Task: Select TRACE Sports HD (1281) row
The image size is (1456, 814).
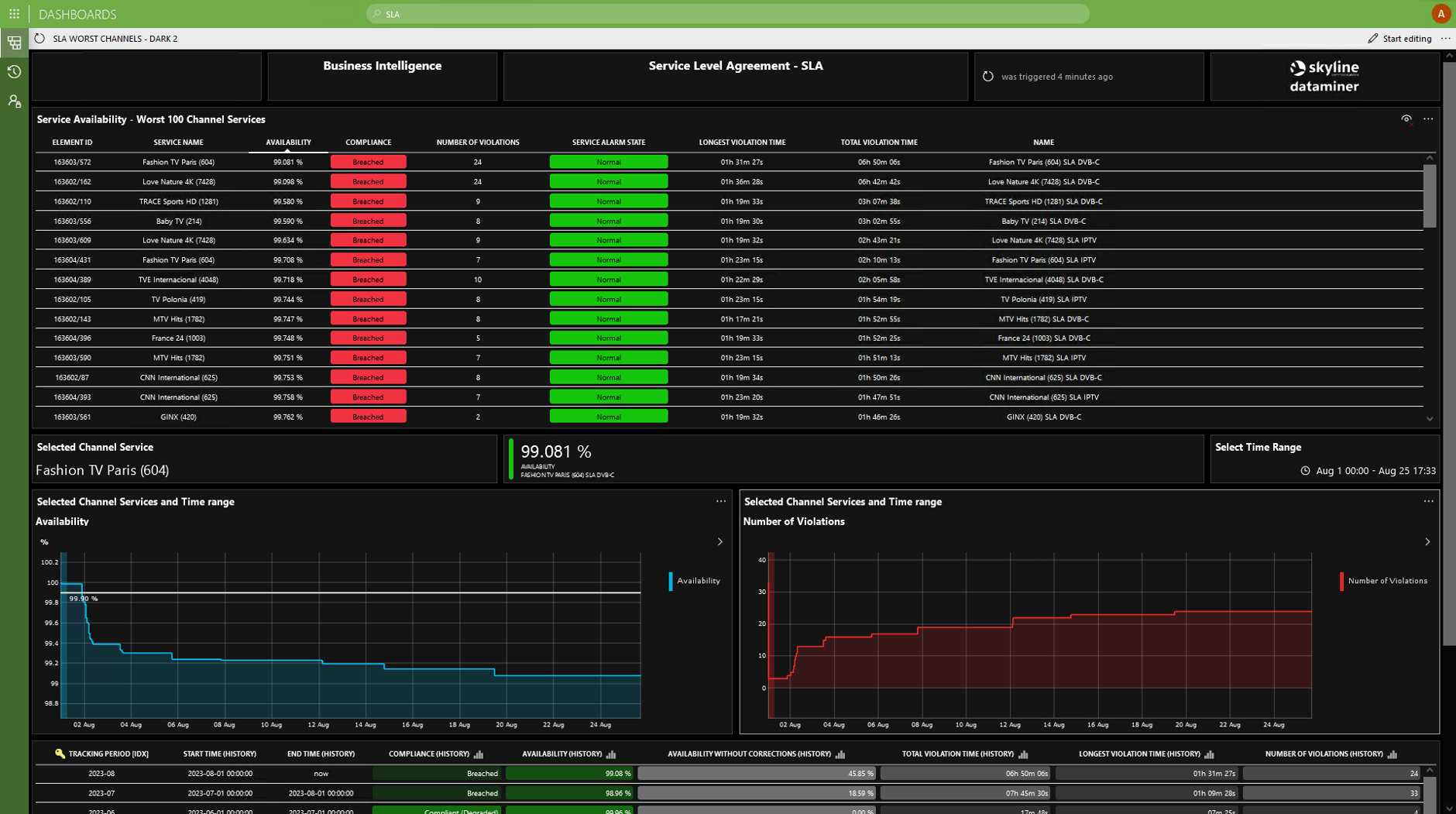Action: click(729, 201)
